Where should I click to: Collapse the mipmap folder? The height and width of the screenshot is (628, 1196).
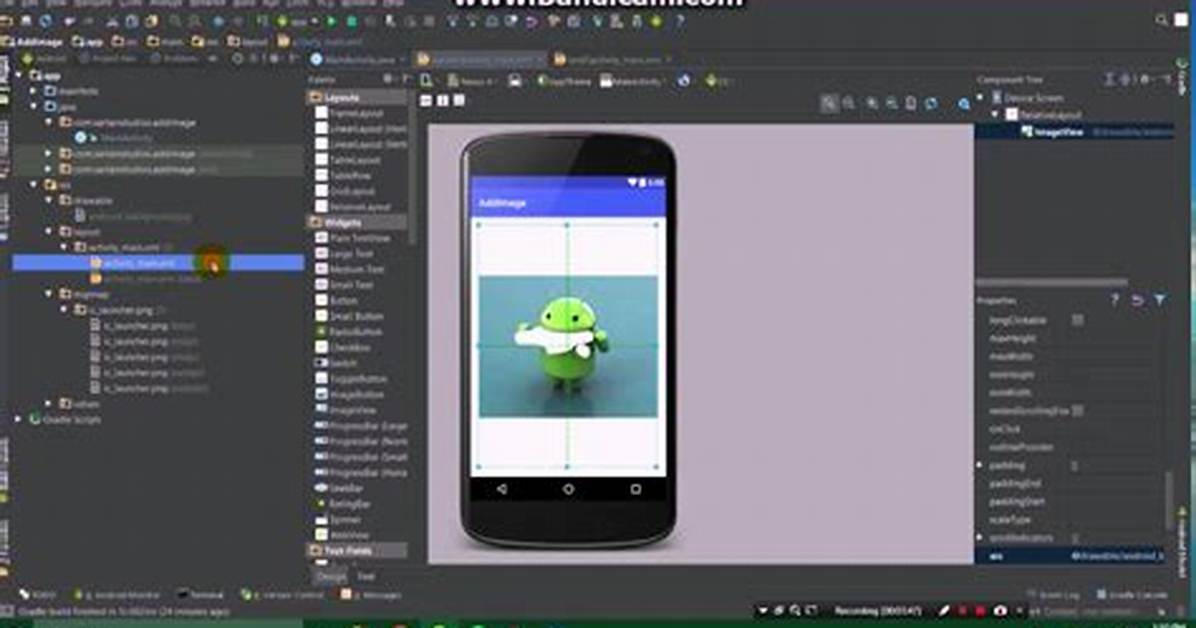(49, 294)
